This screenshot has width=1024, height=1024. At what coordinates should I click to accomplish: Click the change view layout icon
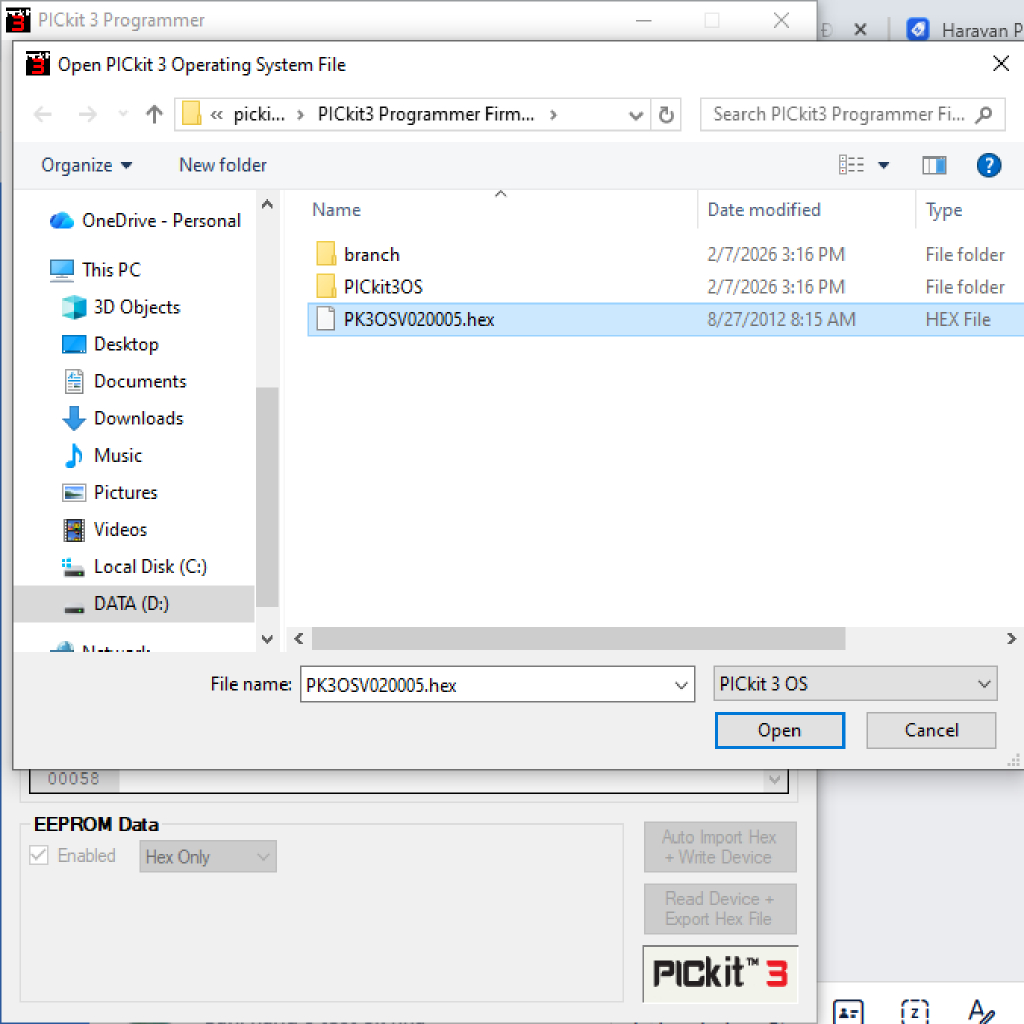click(852, 165)
